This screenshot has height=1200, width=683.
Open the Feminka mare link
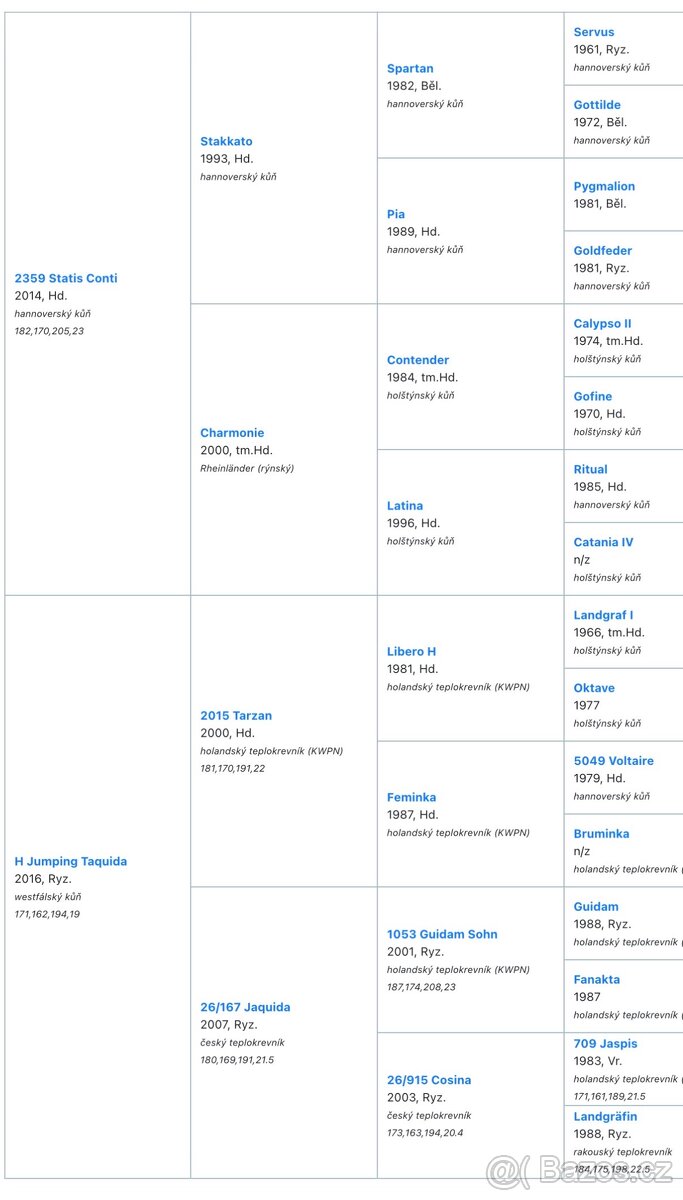pyautogui.click(x=412, y=797)
